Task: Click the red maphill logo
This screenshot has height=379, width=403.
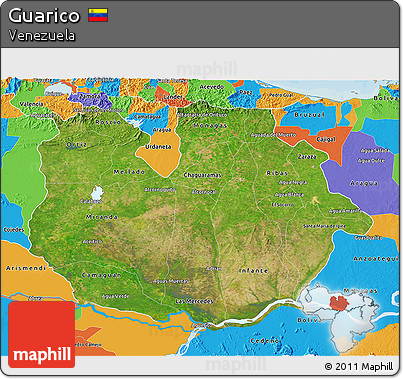Action: click(x=42, y=335)
